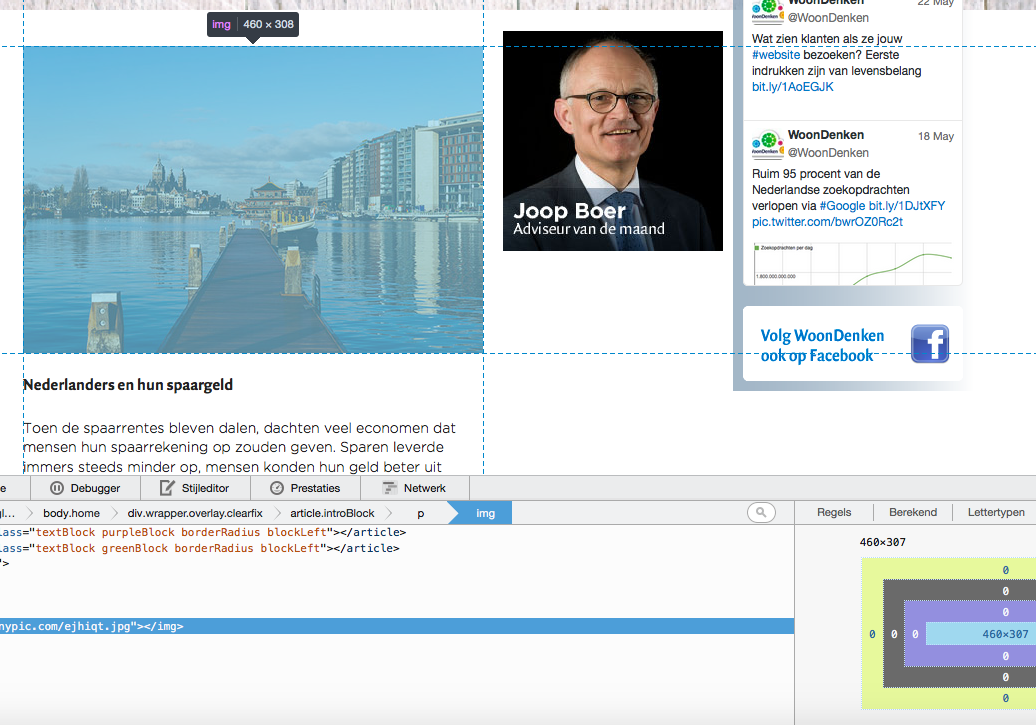Select the ejhiqt.jpg img markup line
The image size is (1036, 725).
tap(396, 626)
